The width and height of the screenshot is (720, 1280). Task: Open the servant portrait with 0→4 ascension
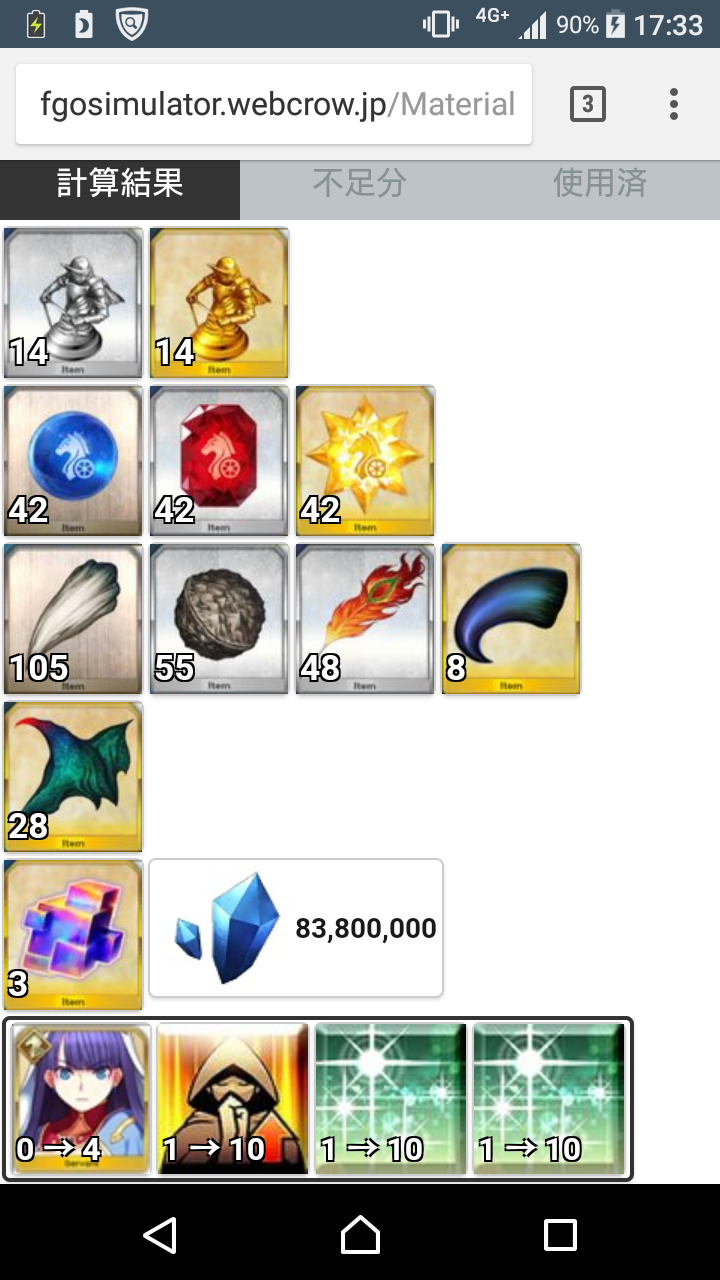(81, 1099)
